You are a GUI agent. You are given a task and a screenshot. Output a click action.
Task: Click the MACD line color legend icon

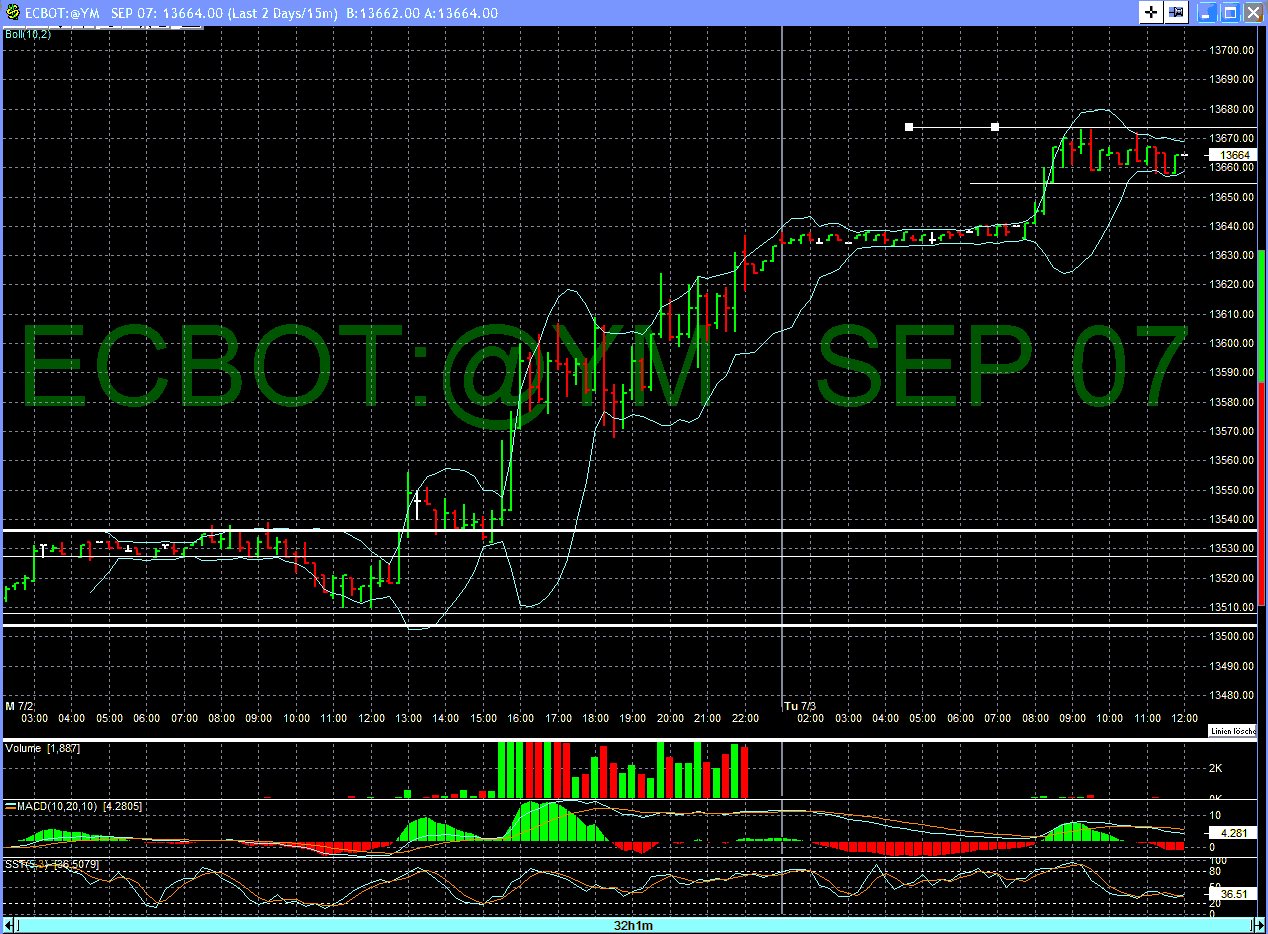click(10, 805)
